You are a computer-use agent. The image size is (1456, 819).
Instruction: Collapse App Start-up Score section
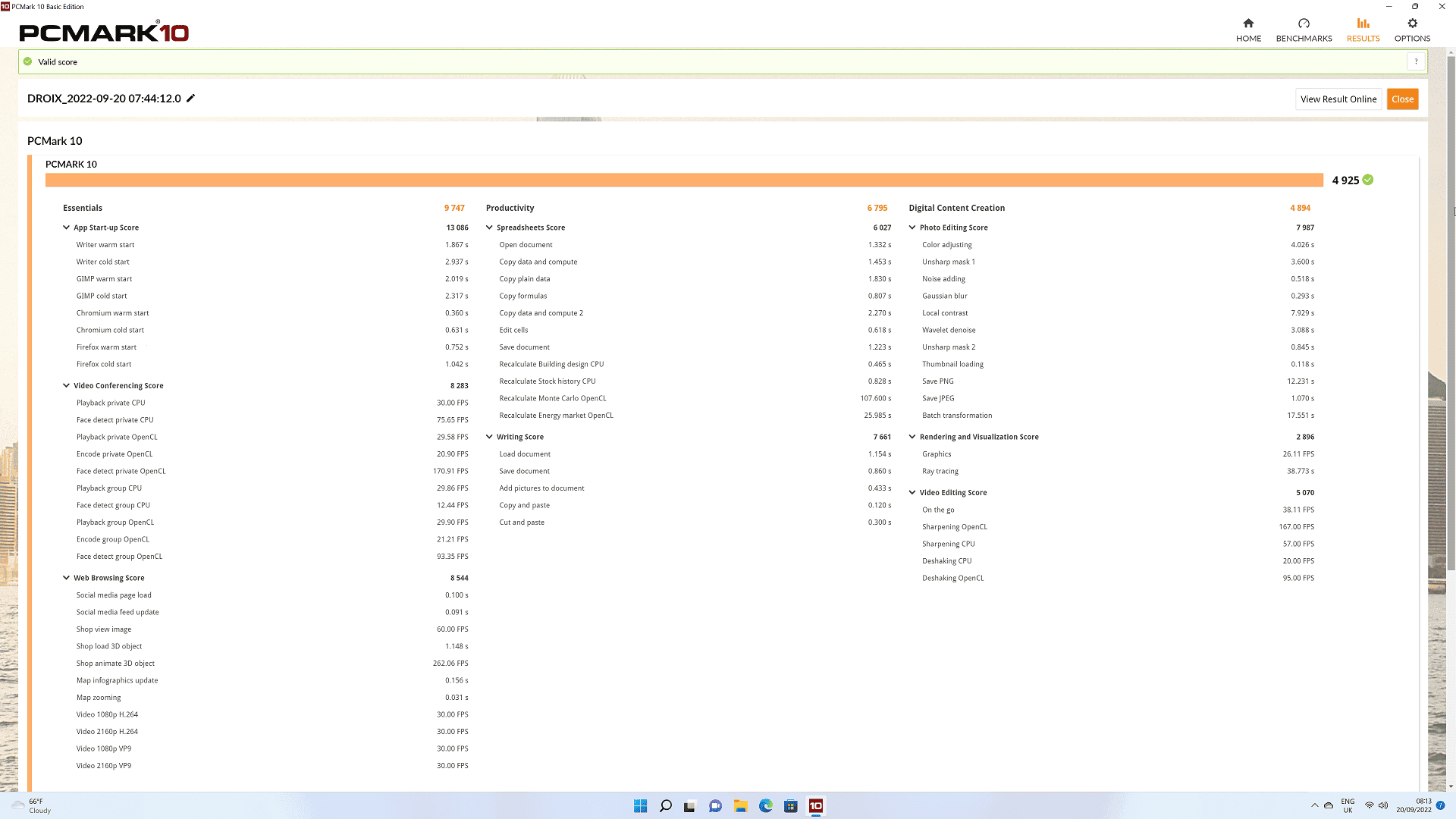[x=67, y=227]
